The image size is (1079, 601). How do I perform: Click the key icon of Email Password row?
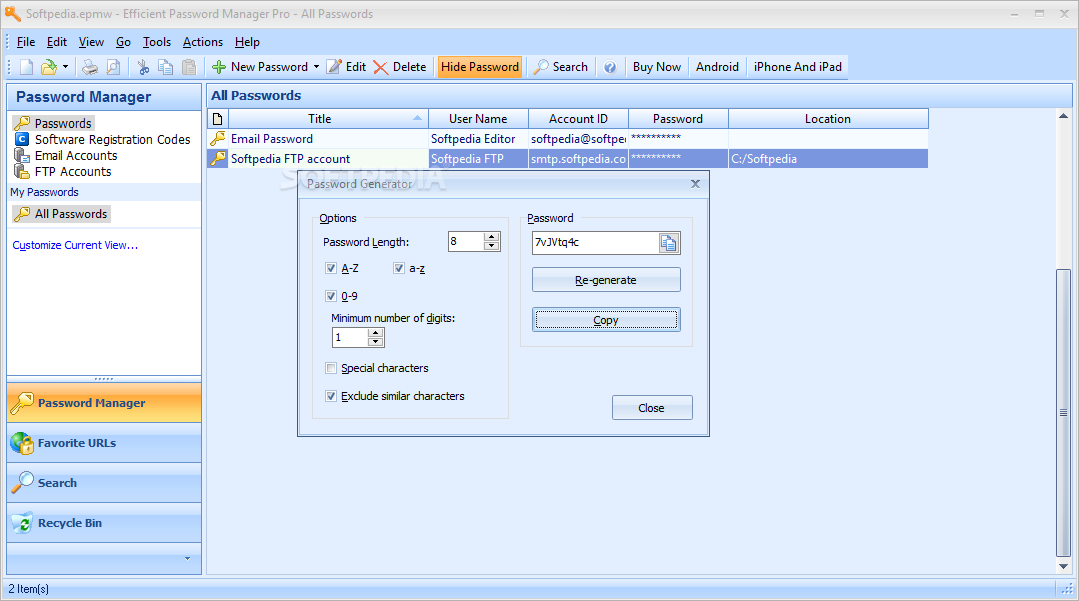click(x=217, y=138)
